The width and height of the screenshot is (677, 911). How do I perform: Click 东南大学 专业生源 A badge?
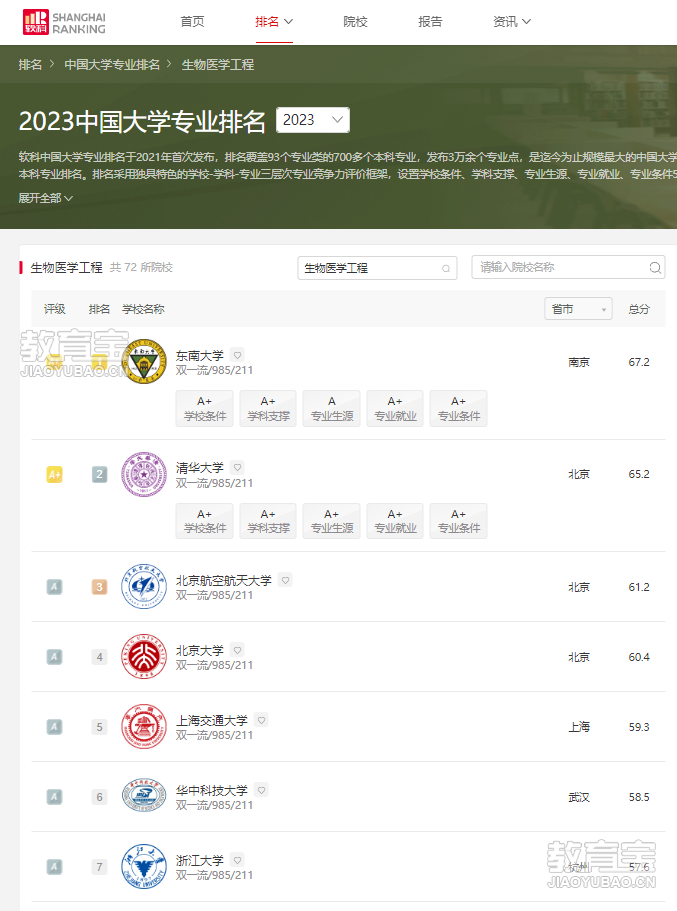[331, 408]
